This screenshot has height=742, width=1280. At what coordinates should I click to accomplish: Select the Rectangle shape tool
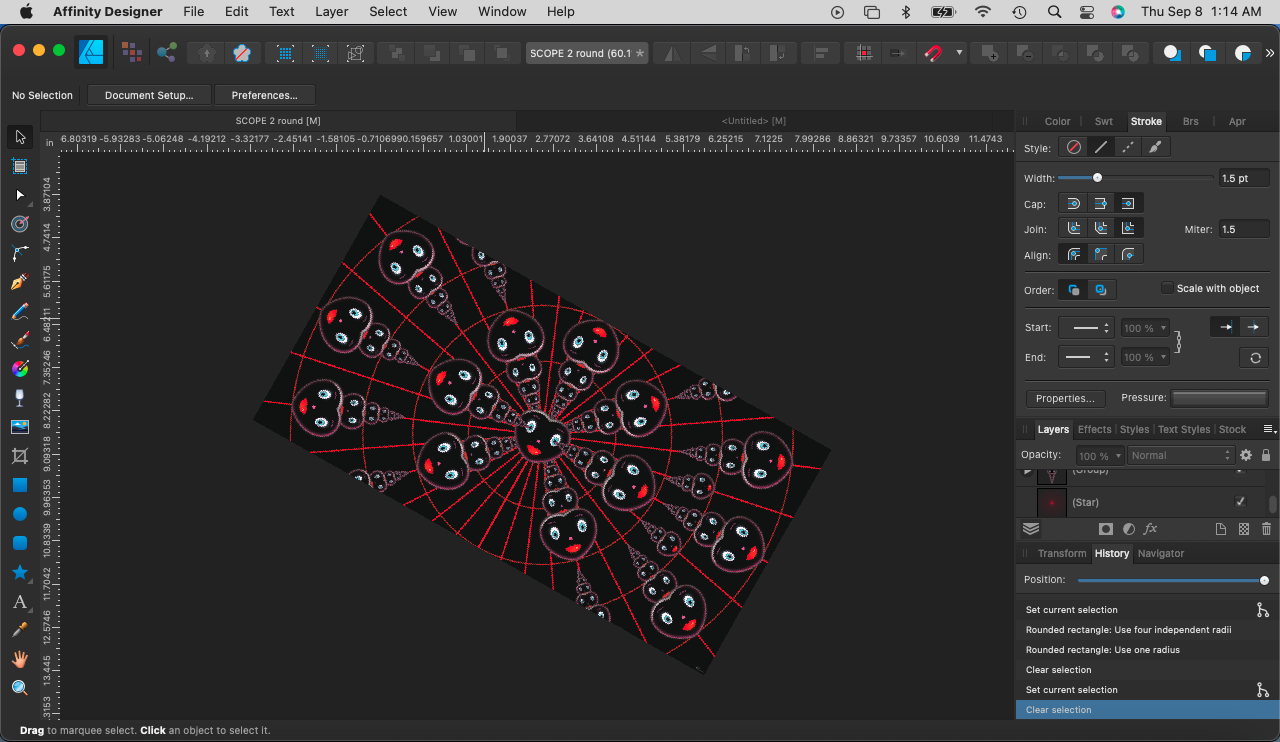(20, 485)
